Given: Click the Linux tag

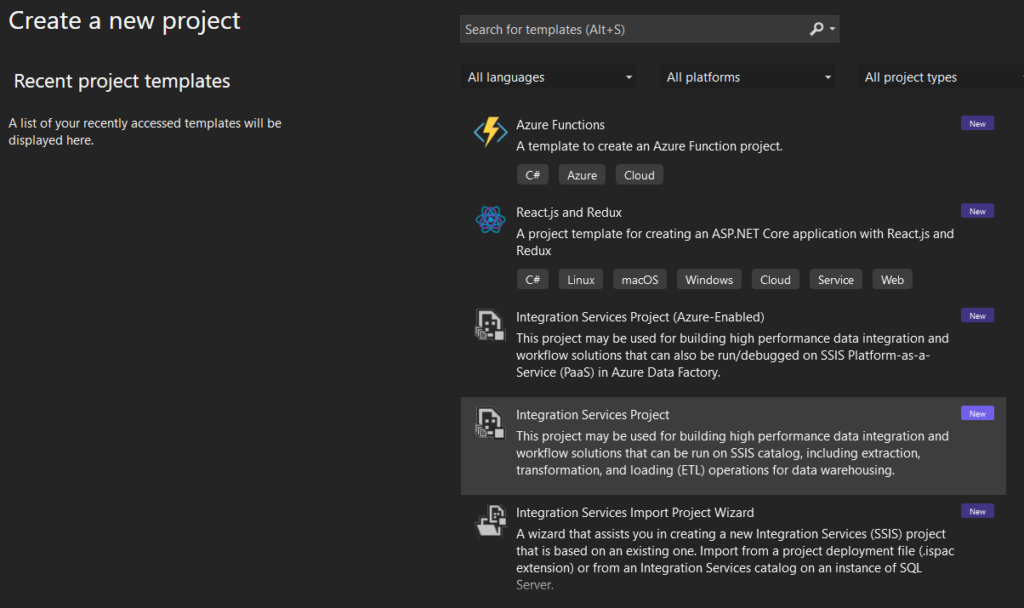Looking at the screenshot, I should point(581,280).
